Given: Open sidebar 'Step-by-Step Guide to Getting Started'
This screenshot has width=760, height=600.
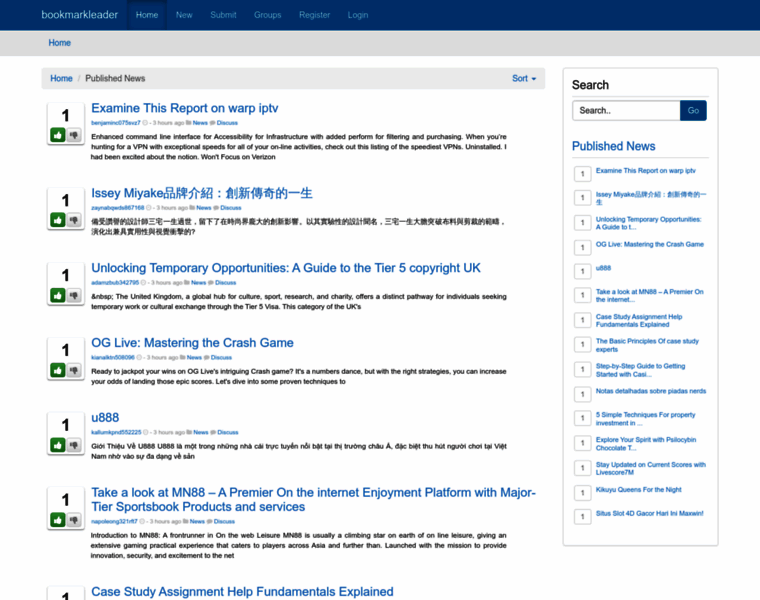Looking at the screenshot, I should point(640,370).
